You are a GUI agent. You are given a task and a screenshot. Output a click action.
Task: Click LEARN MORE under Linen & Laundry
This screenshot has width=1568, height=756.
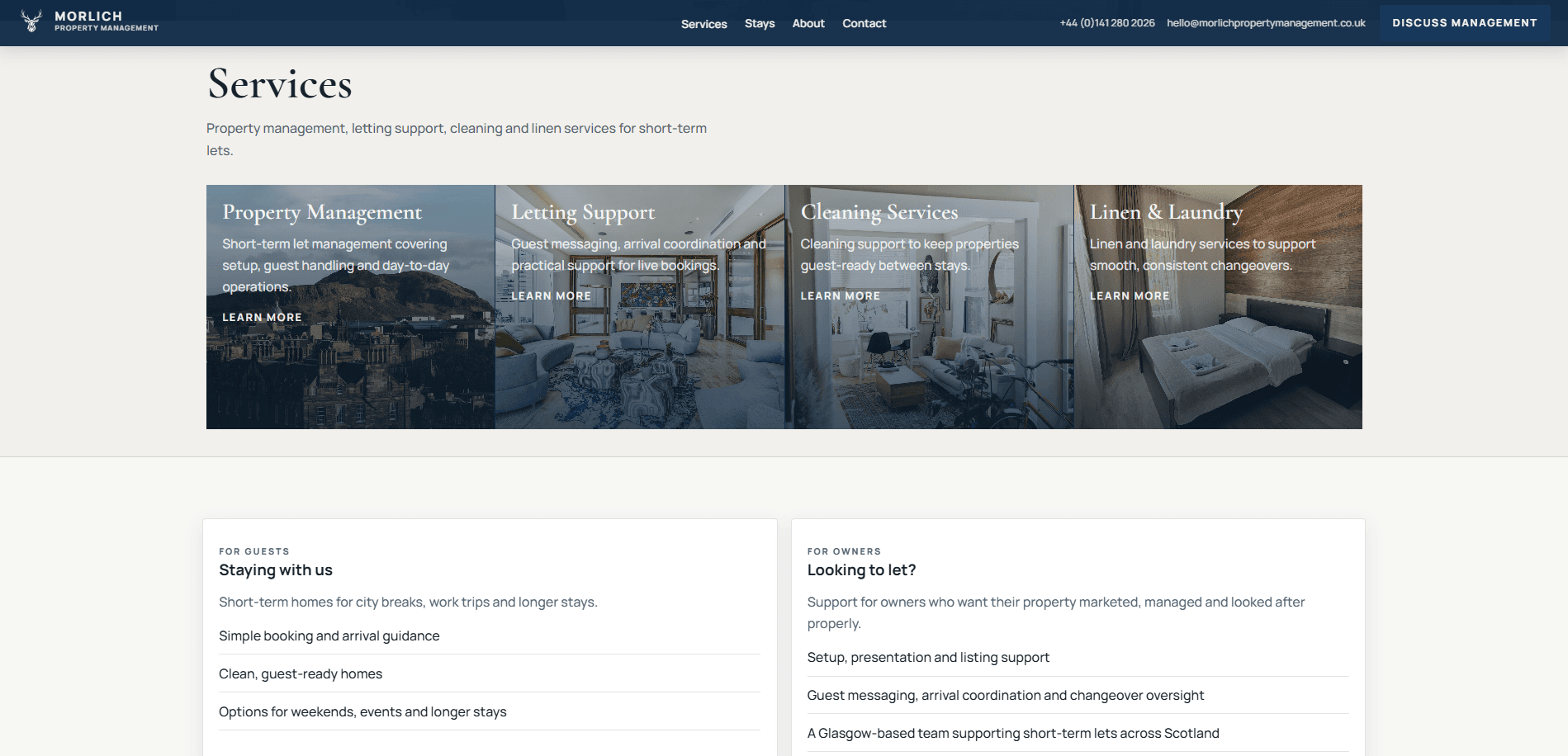pos(1129,295)
